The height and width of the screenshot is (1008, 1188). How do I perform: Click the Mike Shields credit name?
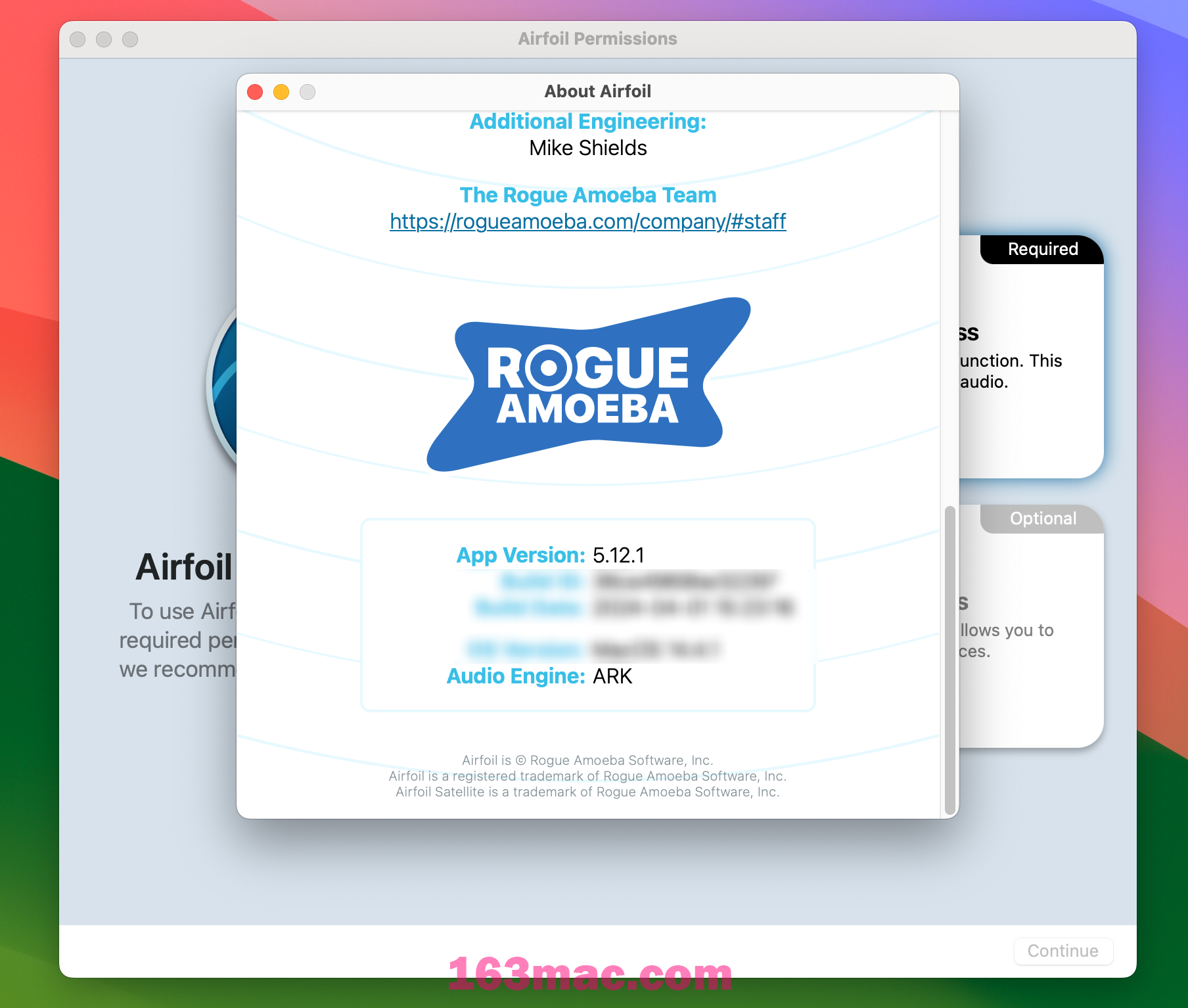pyautogui.click(x=588, y=148)
